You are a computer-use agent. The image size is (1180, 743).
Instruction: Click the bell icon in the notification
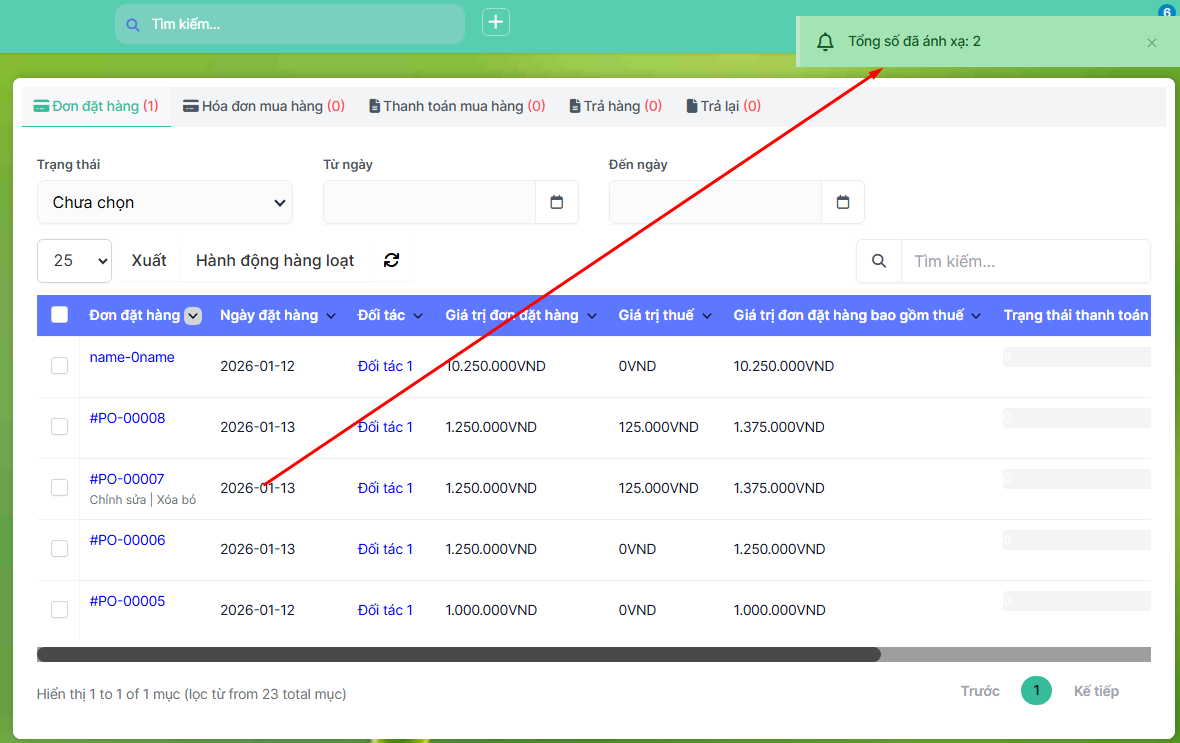[x=825, y=42]
